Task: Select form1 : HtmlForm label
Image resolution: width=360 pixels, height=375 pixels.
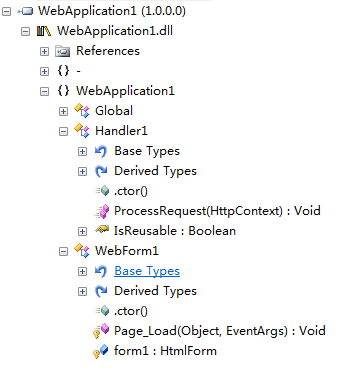Action: (165, 351)
